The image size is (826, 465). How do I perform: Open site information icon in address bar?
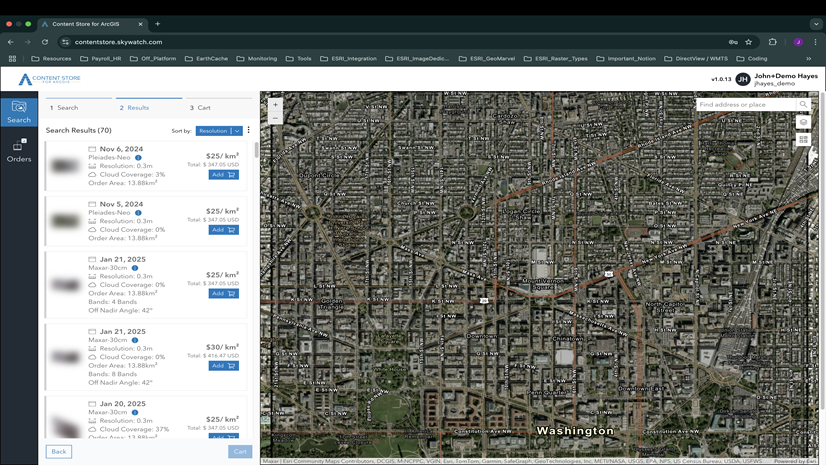65,42
